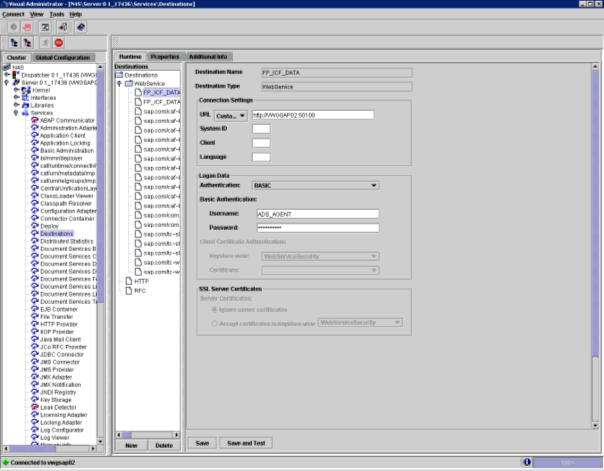Select the Key Storage service icon
Image resolution: width=604 pixels, height=471 pixels.
click(x=35, y=400)
